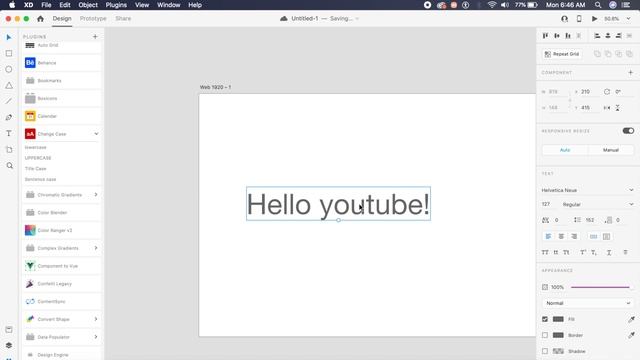This screenshot has width=640, height=360.
Task: Open the Object menu
Action: click(88, 5)
